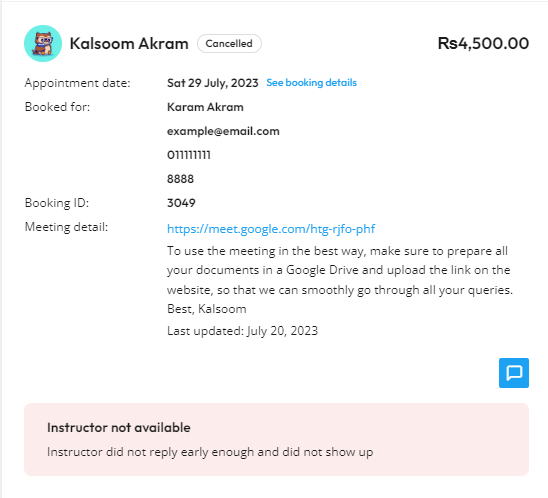
Task: Click the Rs4,500.00 price amount
Action: pos(483,43)
